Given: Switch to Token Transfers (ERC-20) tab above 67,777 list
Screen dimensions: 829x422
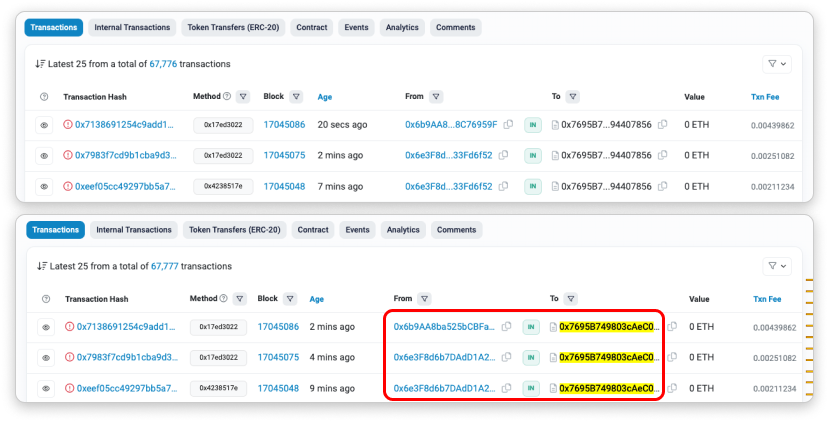Looking at the screenshot, I should (x=236, y=230).
